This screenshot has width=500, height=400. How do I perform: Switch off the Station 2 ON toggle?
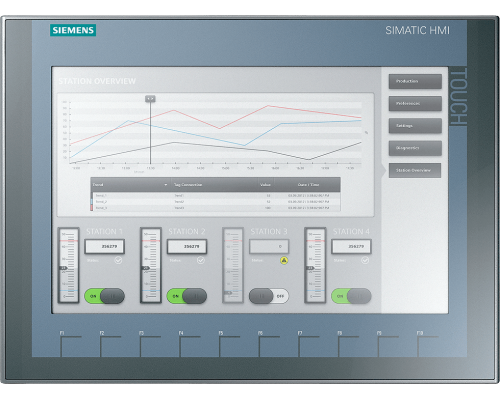pyautogui.click(x=187, y=296)
